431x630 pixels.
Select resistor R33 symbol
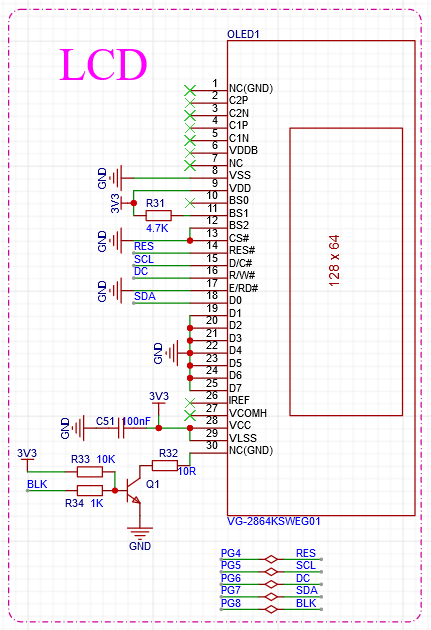click(90, 472)
